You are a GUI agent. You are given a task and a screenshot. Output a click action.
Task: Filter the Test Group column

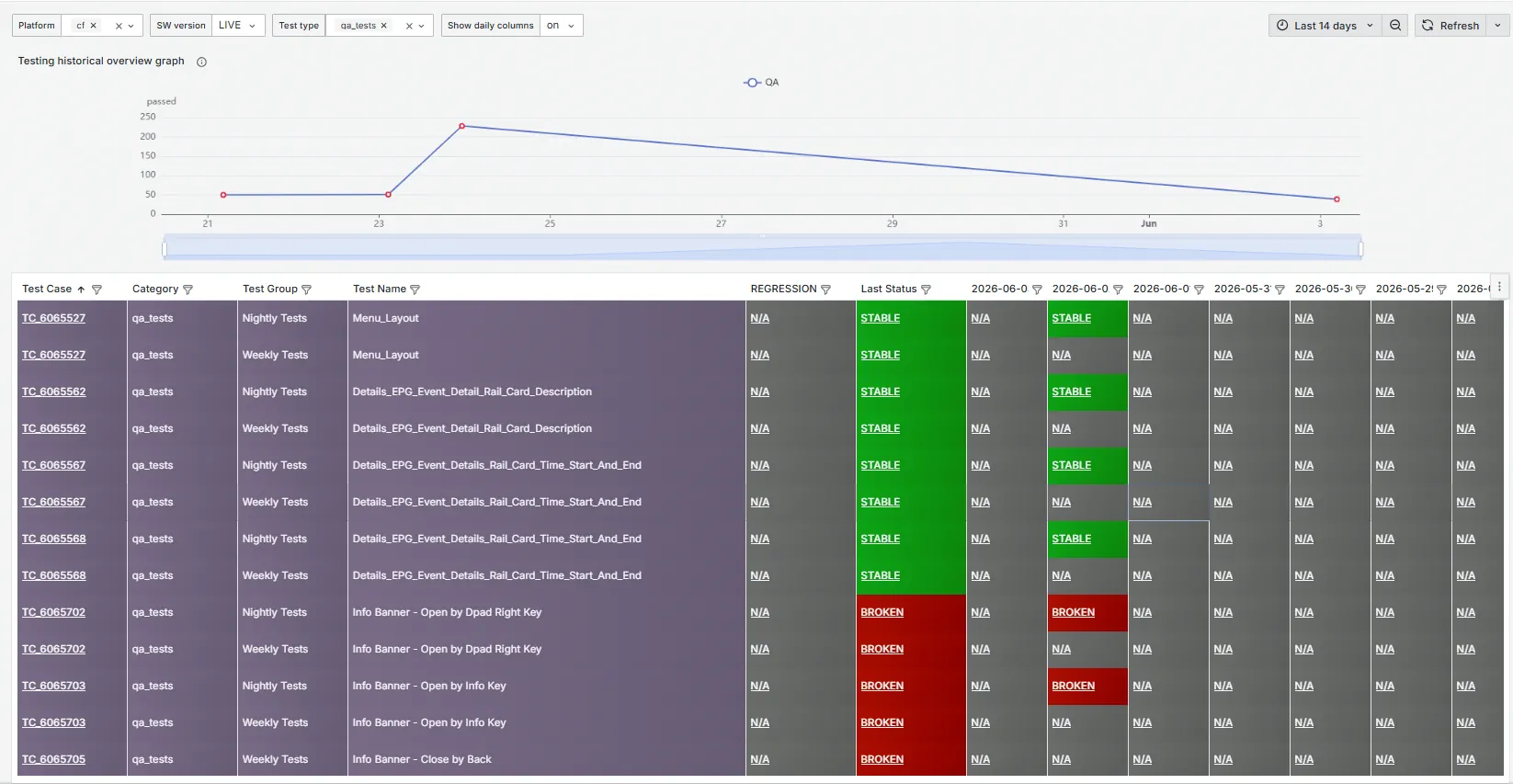306,290
